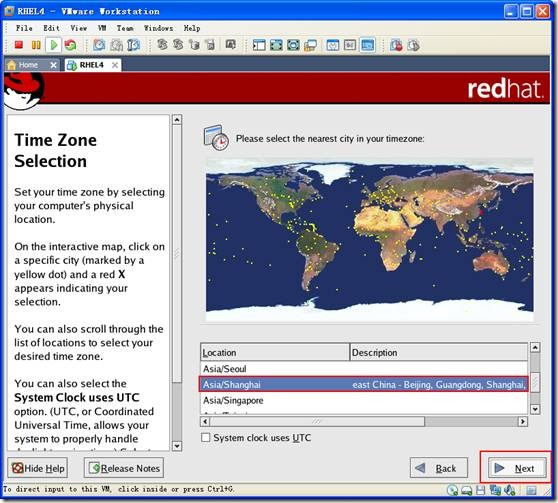The image size is (558, 503).
Task: Select Asia/Seoul in the location list
Action: click(363, 369)
